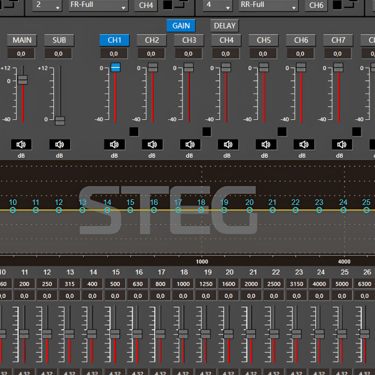Select EQ node 17 on the graph
This screenshot has height=375, width=375.
point(178,210)
